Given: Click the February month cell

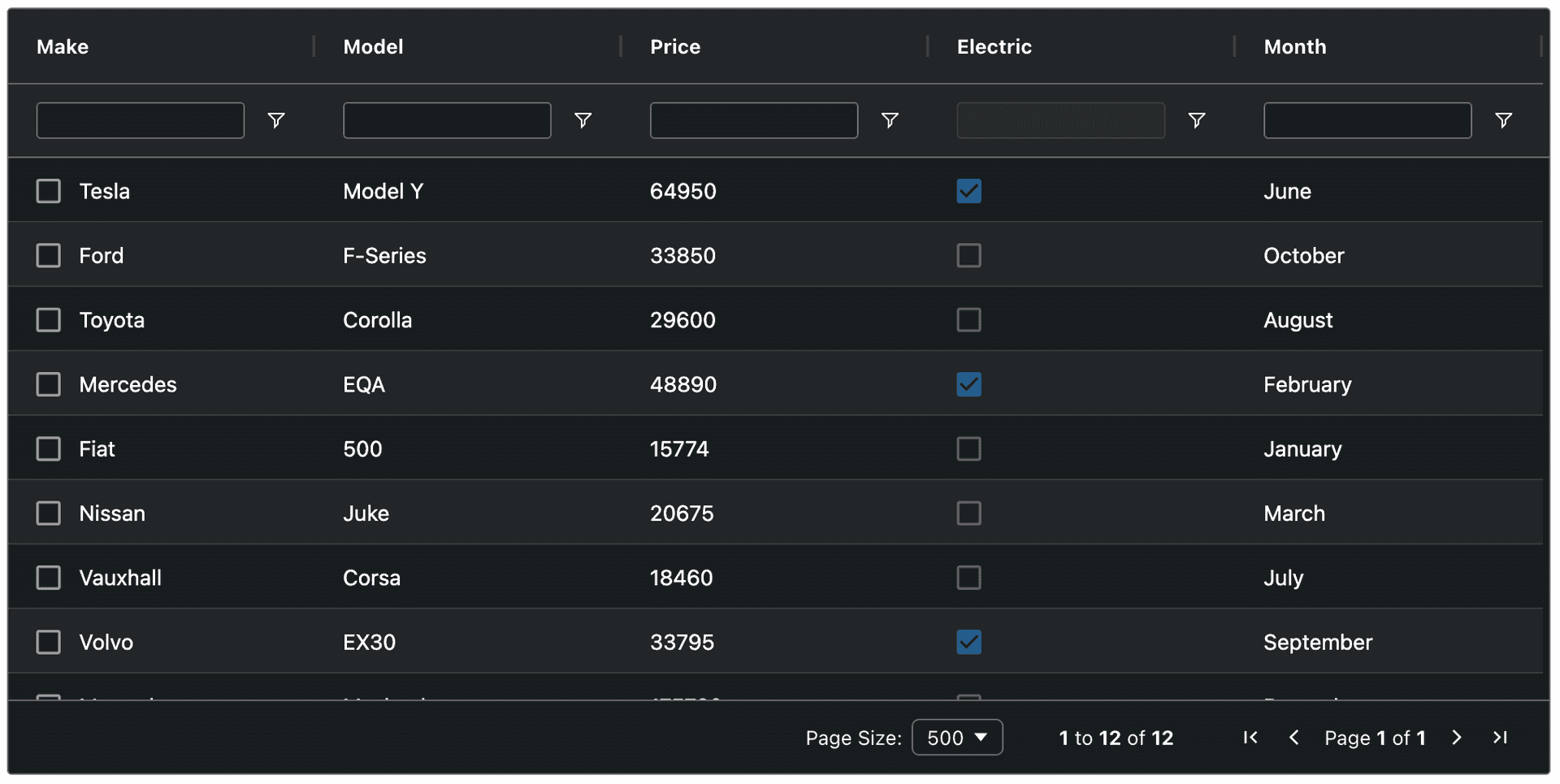Looking at the screenshot, I should point(1307,384).
